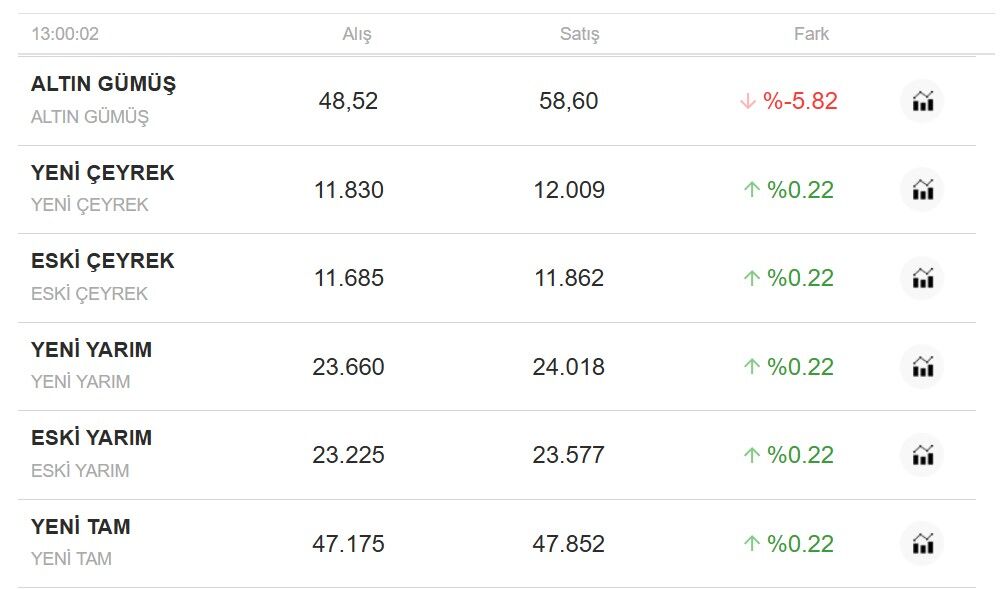Open the ESKİ YARIM title link
The height and width of the screenshot is (590, 1001).
tap(92, 437)
